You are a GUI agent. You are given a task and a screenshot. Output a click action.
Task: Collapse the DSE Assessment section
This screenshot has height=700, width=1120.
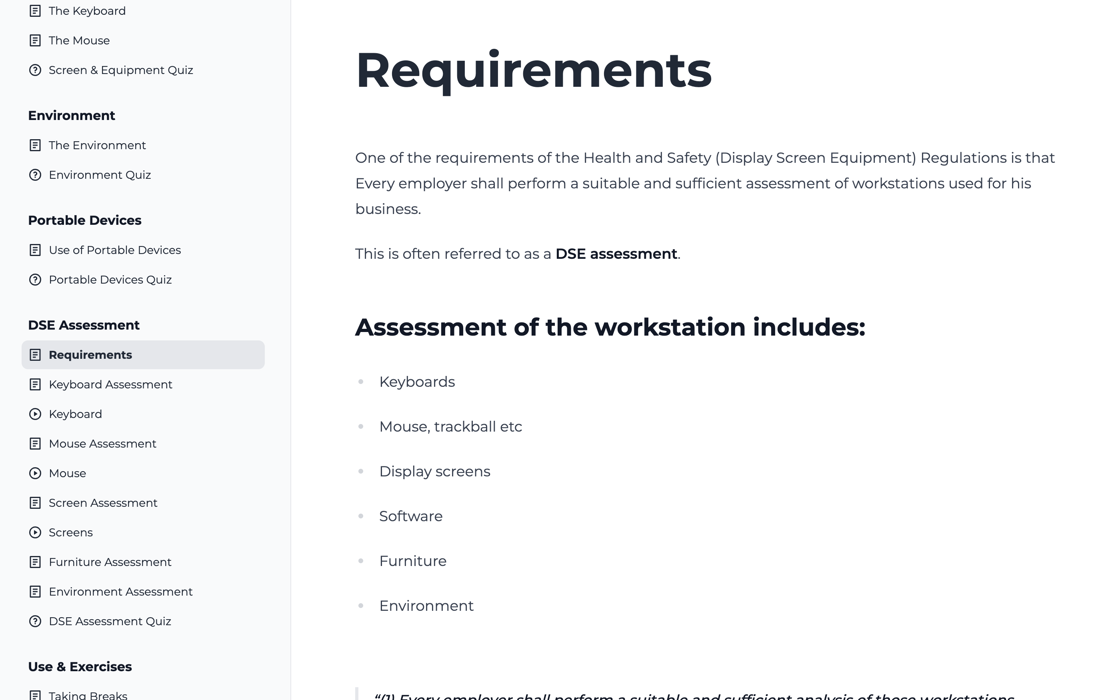pyautogui.click(x=84, y=324)
